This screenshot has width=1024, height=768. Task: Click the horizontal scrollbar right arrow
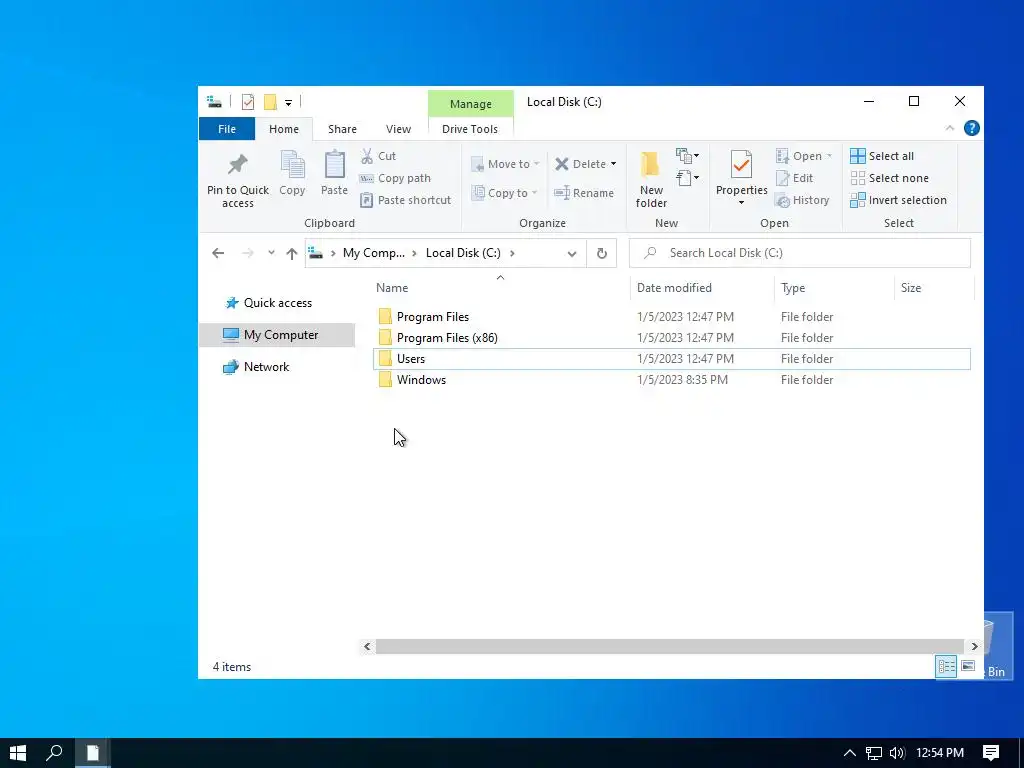tap(974, 647)
